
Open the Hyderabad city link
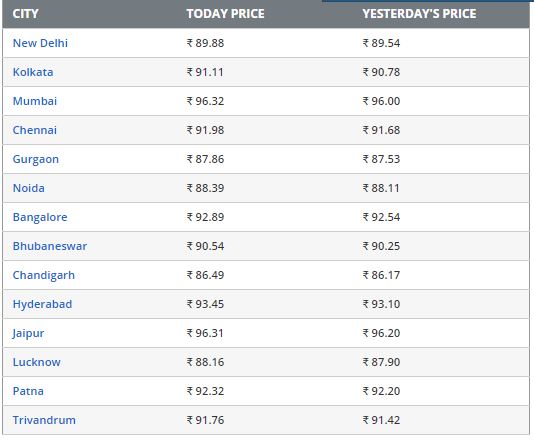coord(43,304)
